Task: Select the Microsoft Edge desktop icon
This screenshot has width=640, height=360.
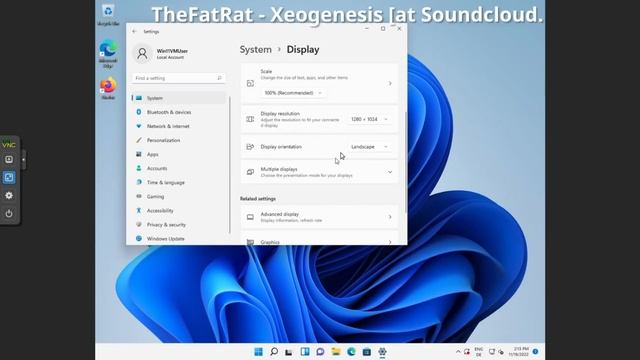Action: click(x=108, y=54)
